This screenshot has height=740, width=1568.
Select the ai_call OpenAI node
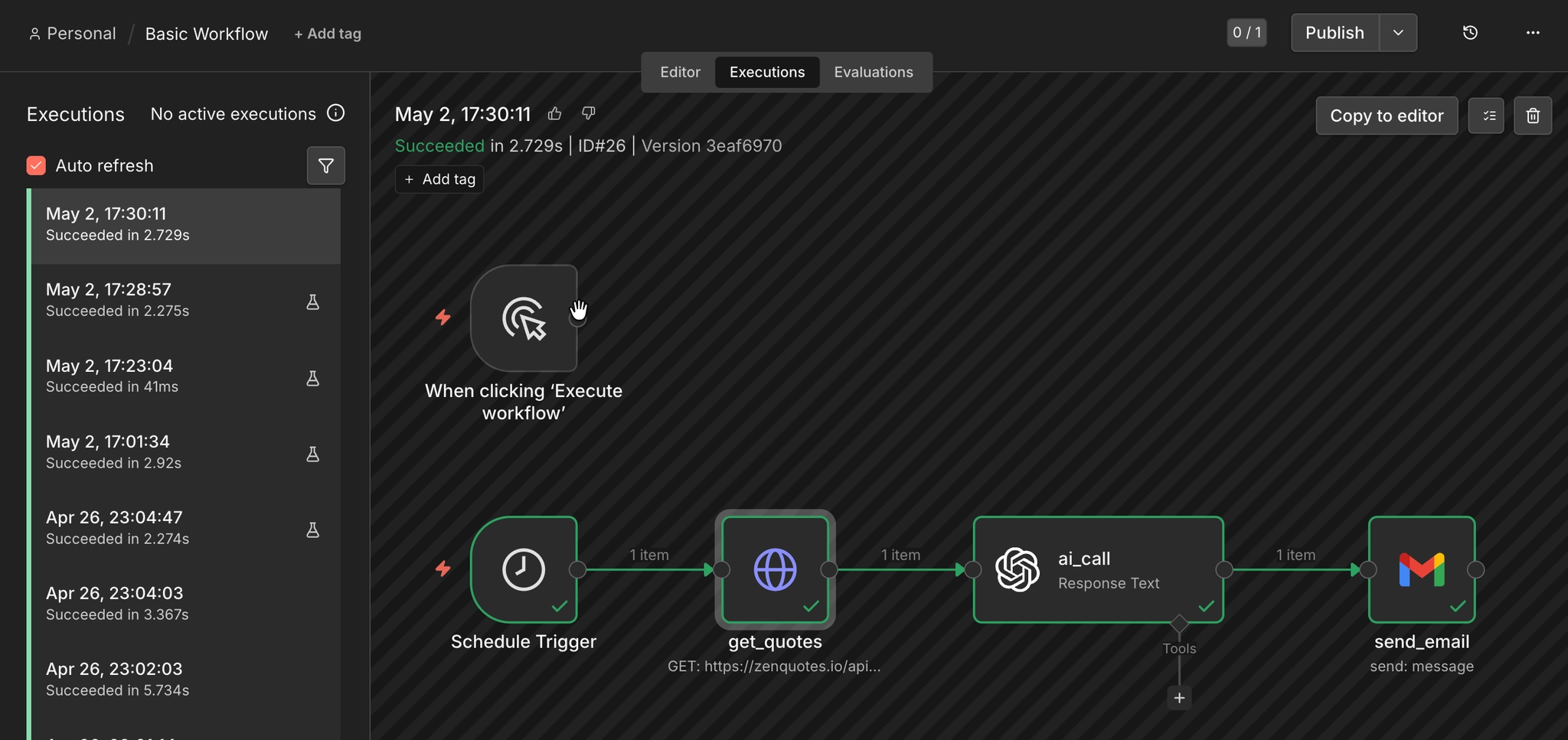(x=1098, y=569)
